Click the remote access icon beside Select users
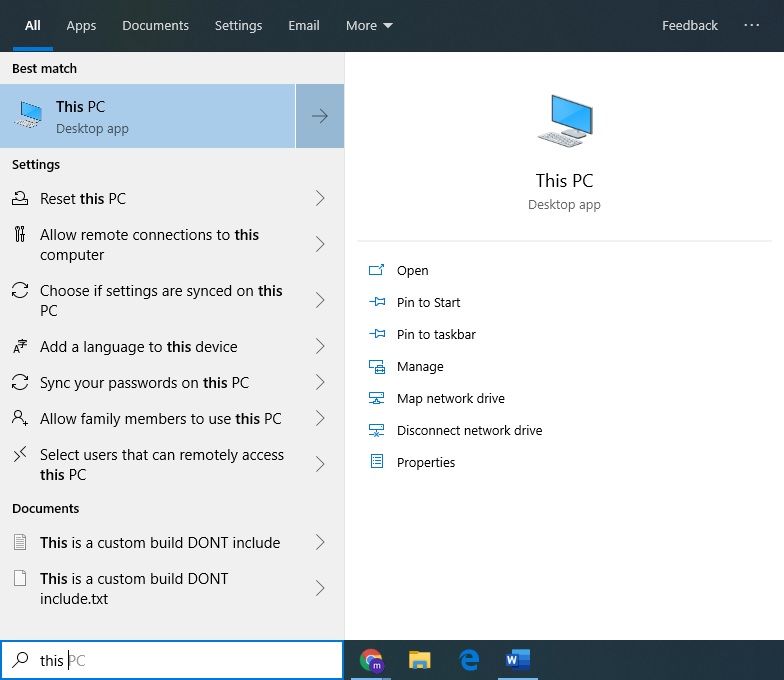 [x=20, y=454]
